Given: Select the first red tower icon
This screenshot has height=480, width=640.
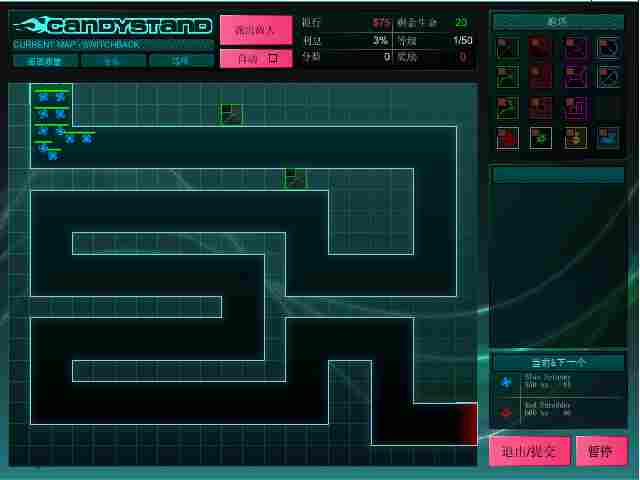Looking at the screenshot, I should point(541,47).
